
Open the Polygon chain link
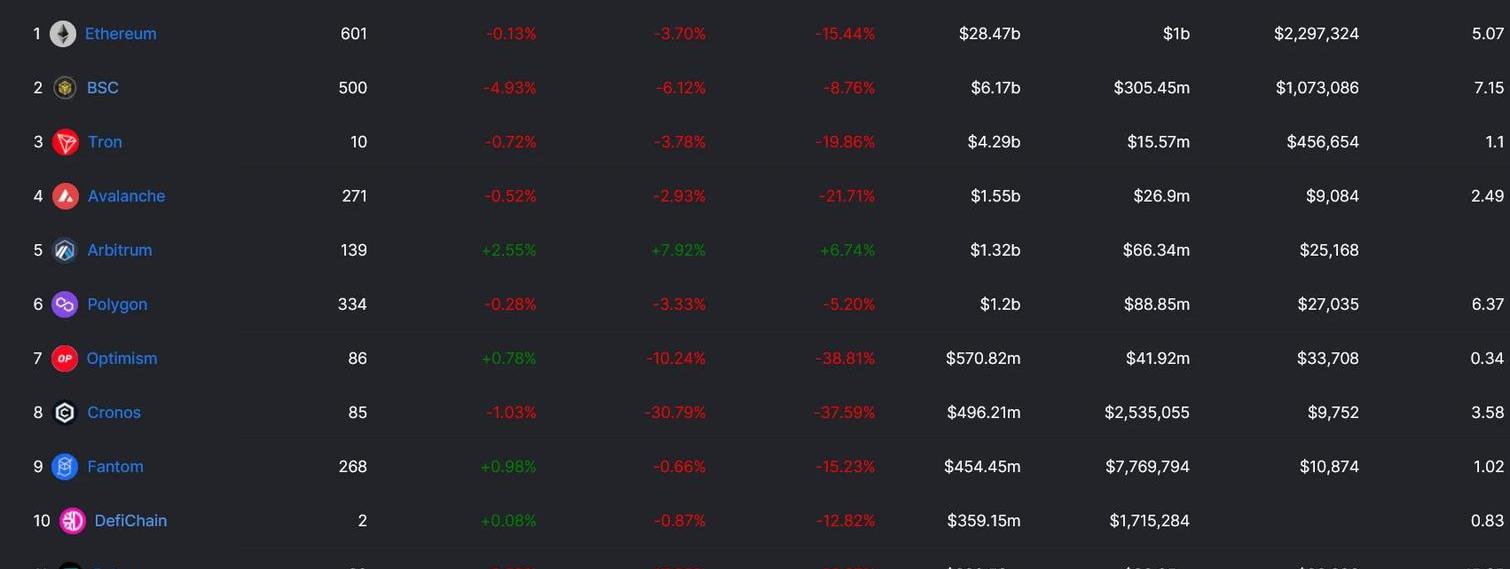coord(117,304)
